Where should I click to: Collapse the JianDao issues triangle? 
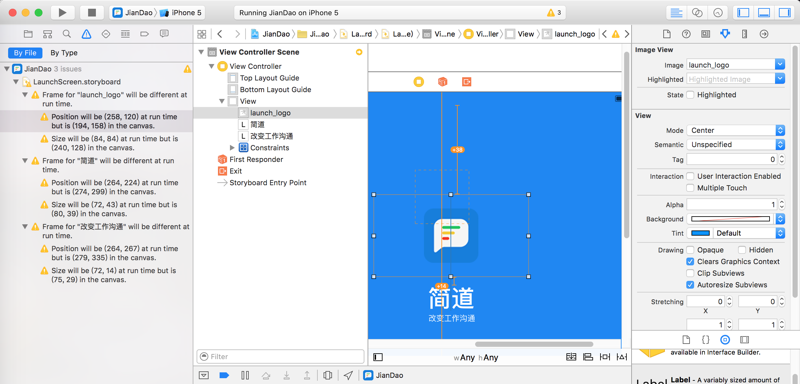click(x=6, y=69)
